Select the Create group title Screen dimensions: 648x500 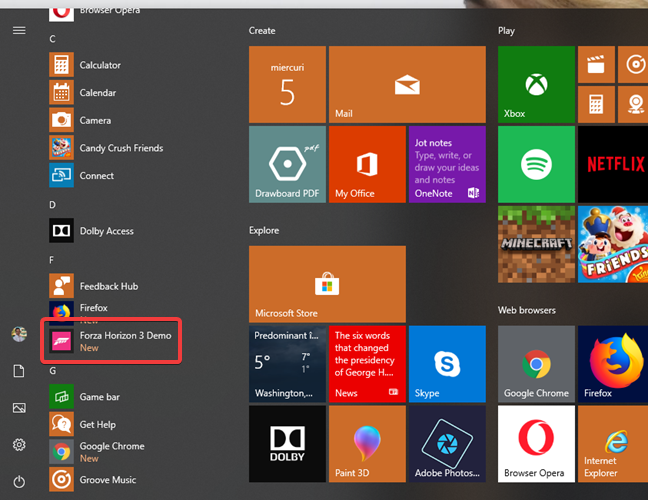(262, 31)
